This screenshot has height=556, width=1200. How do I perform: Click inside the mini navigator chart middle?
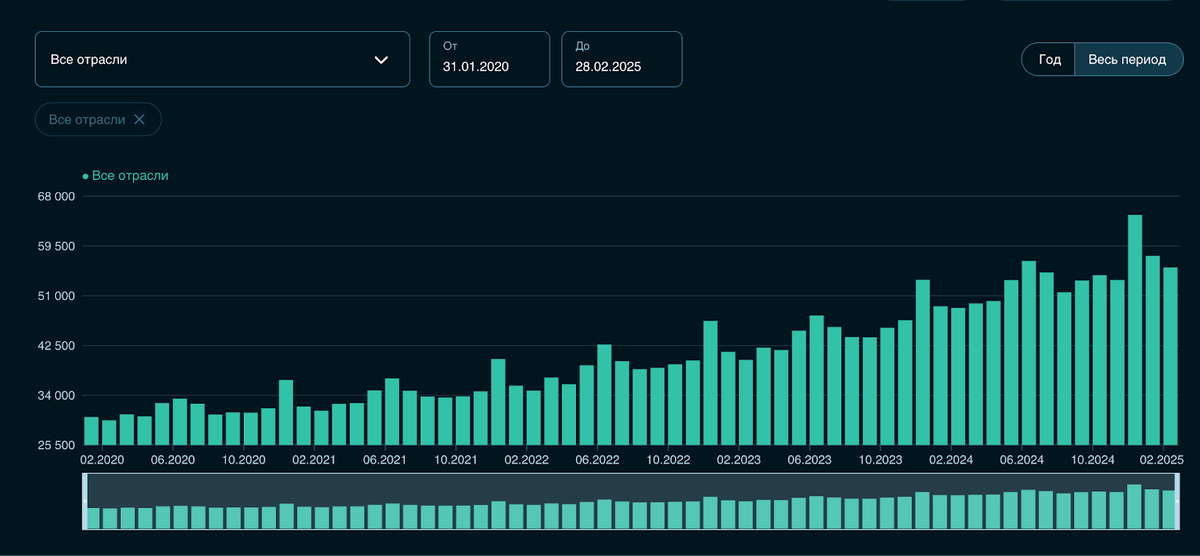[x=631, y=501]
